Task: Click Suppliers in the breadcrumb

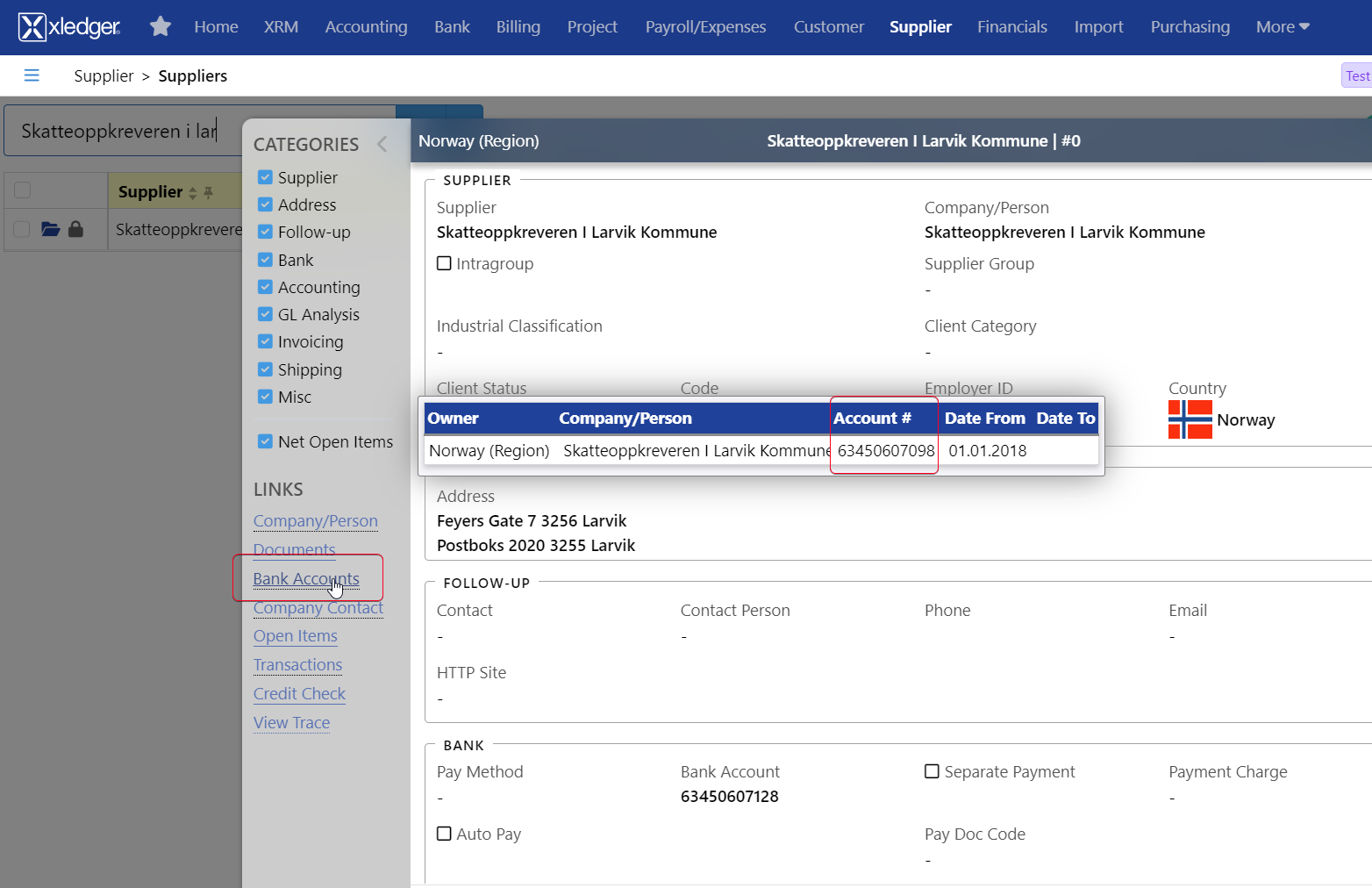Action: point(193,76)
